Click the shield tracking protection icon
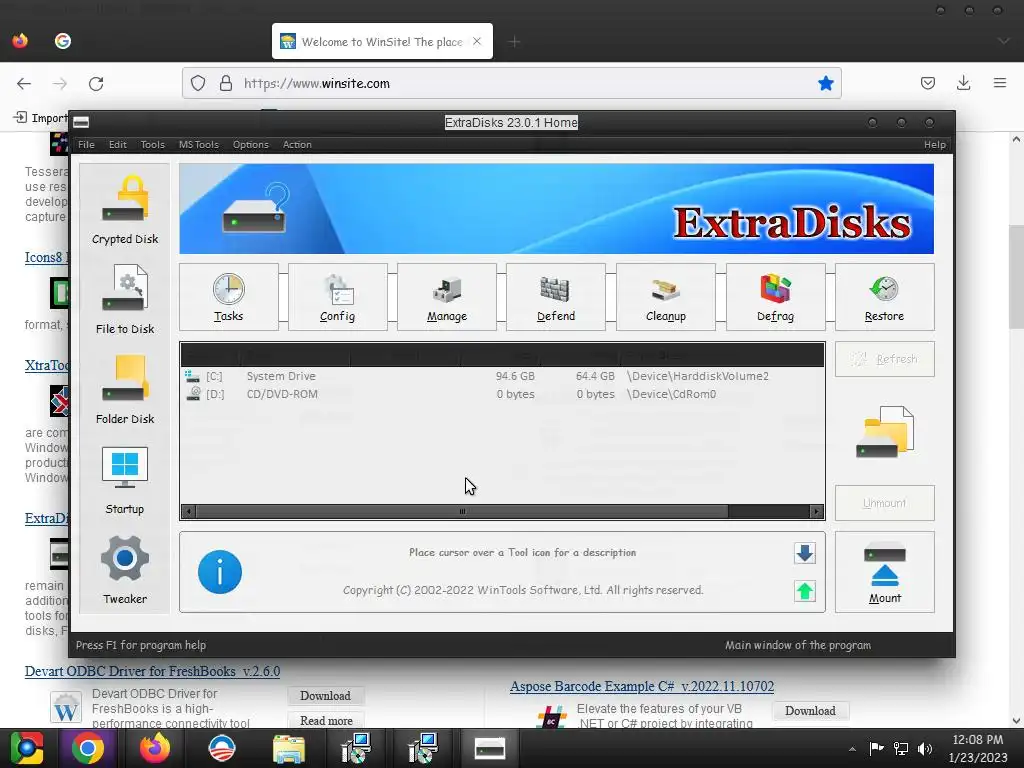Viewport: 1024px width, 768px height. click(x=198, y=83)
